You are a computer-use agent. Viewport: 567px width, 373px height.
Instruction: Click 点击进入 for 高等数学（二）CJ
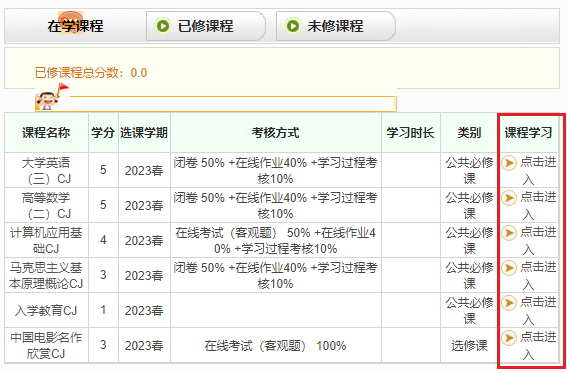click(538, 205)
